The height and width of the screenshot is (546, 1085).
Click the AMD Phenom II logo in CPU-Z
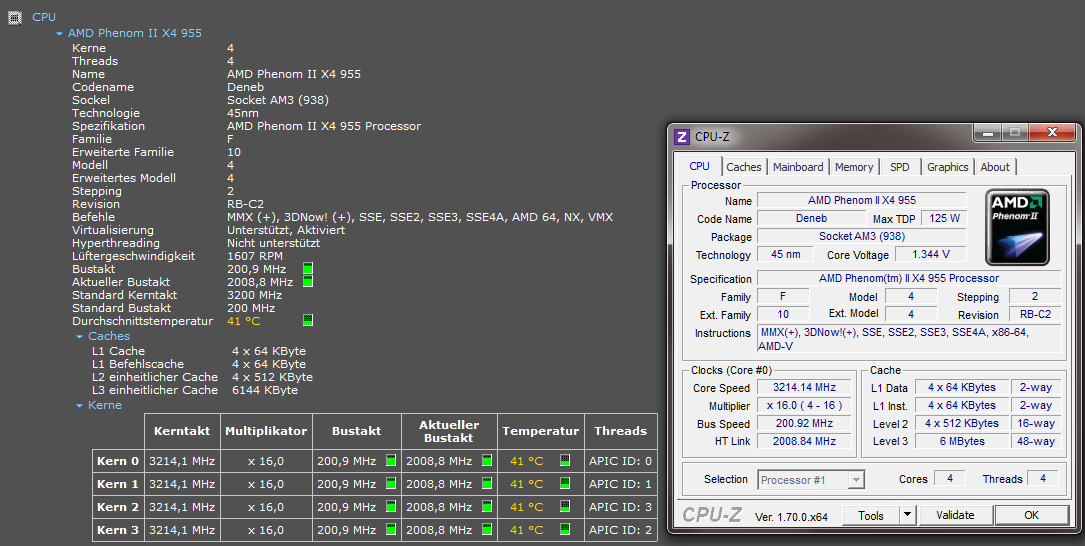tap(1017, 228)
